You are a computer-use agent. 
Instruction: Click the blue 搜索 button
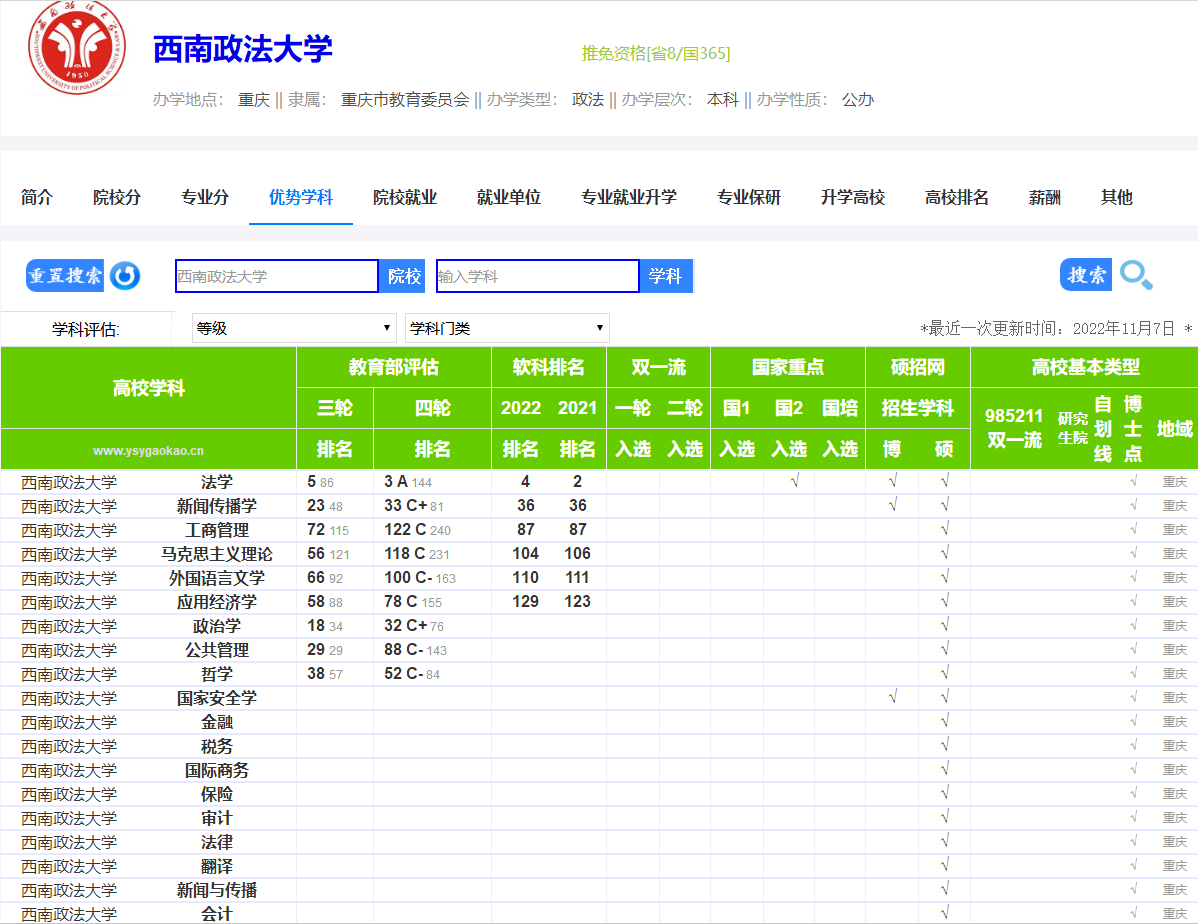click(1086, 275)
